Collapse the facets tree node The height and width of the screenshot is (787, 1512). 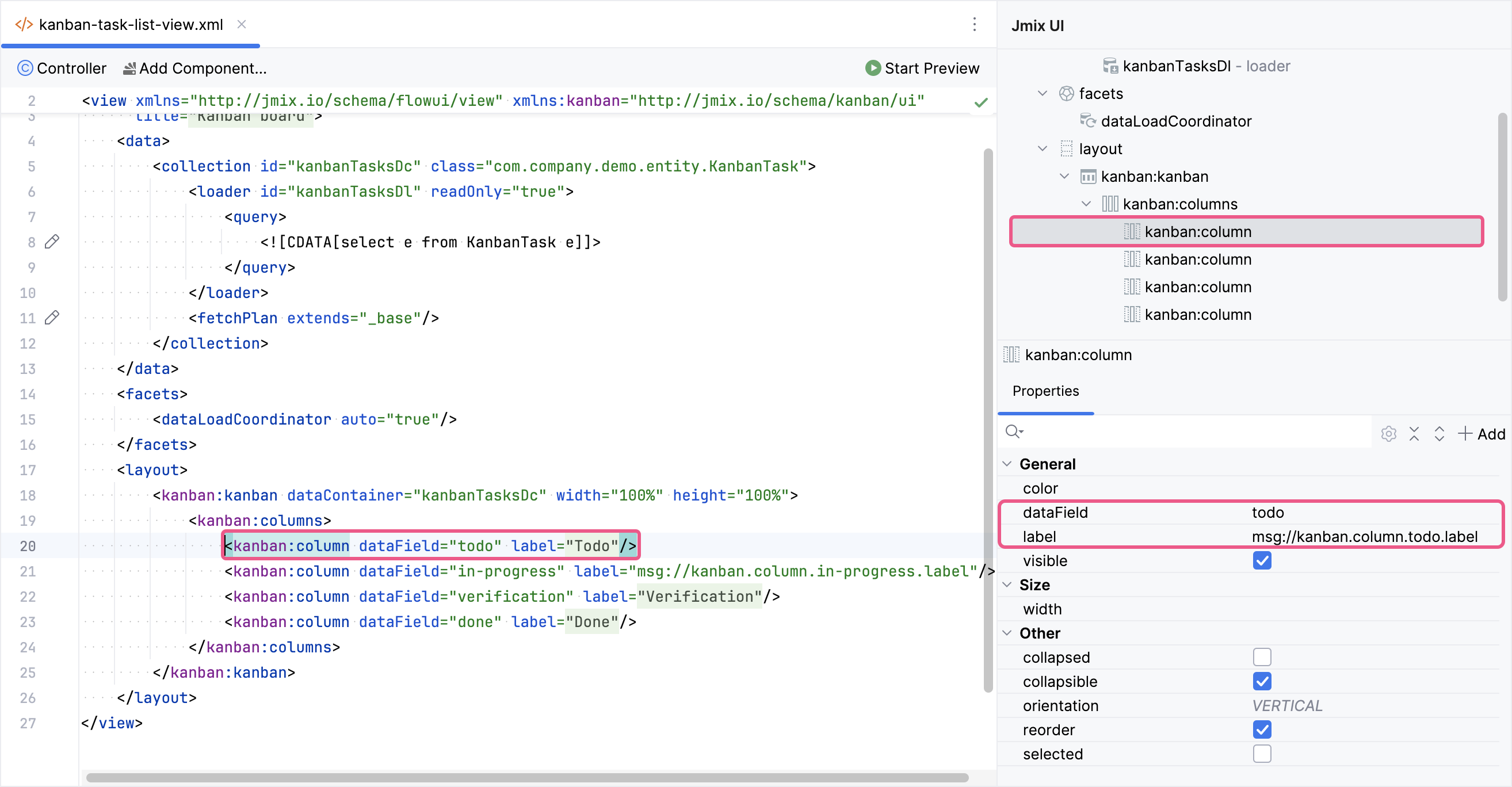[1043, 93]
